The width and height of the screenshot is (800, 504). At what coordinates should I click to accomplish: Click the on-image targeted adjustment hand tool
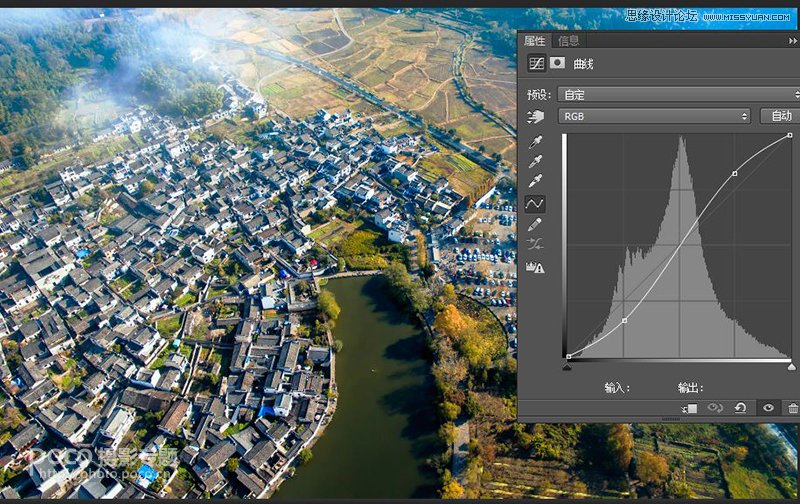[535, 116]
